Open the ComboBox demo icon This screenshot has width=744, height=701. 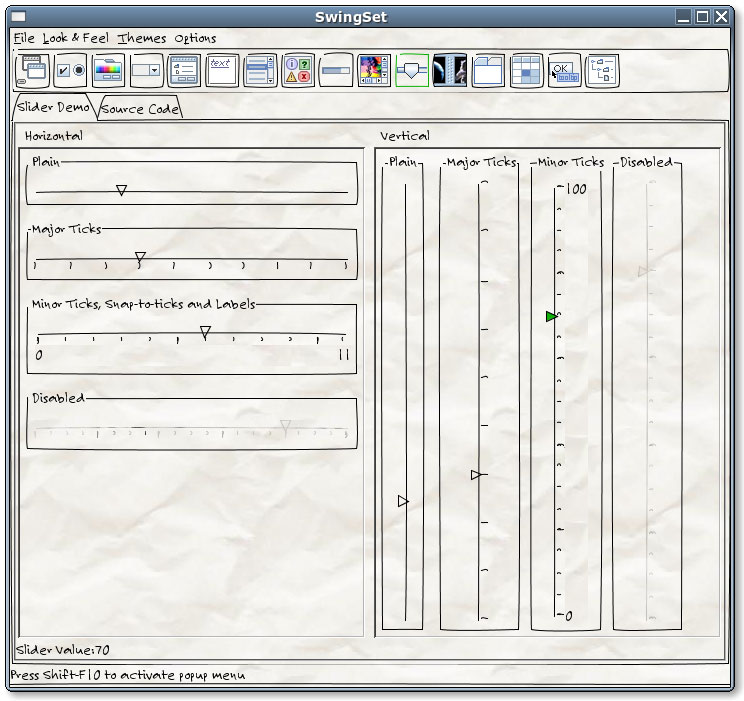coord(146,70)
